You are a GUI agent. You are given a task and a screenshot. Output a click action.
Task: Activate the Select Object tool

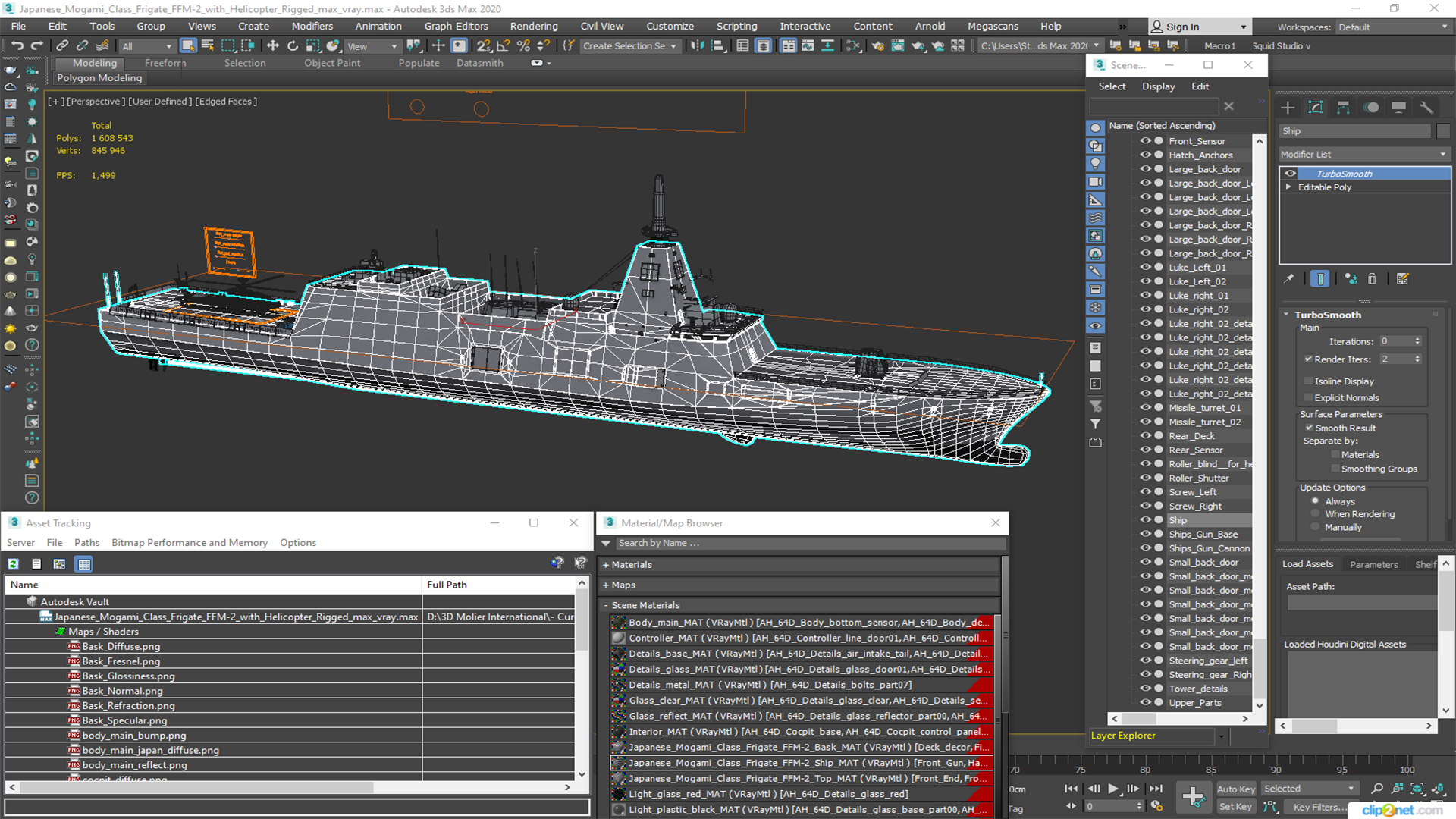tap(188, 45)
